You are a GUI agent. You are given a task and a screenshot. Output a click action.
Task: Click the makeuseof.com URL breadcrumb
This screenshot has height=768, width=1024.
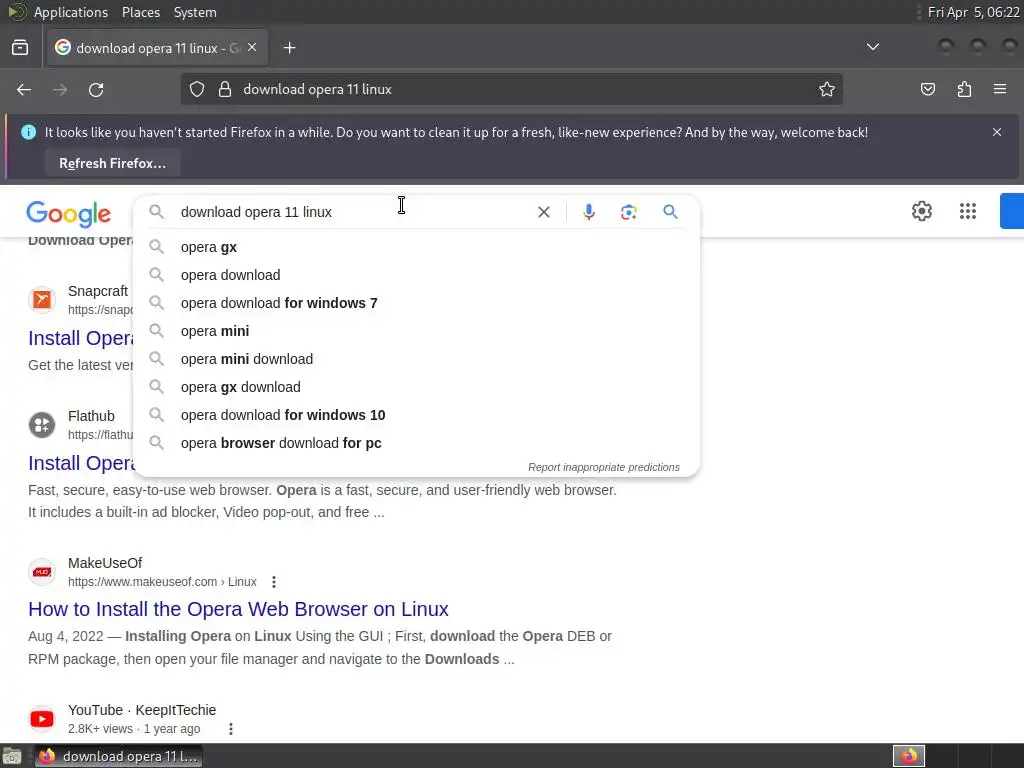click(x=162, y=582)
